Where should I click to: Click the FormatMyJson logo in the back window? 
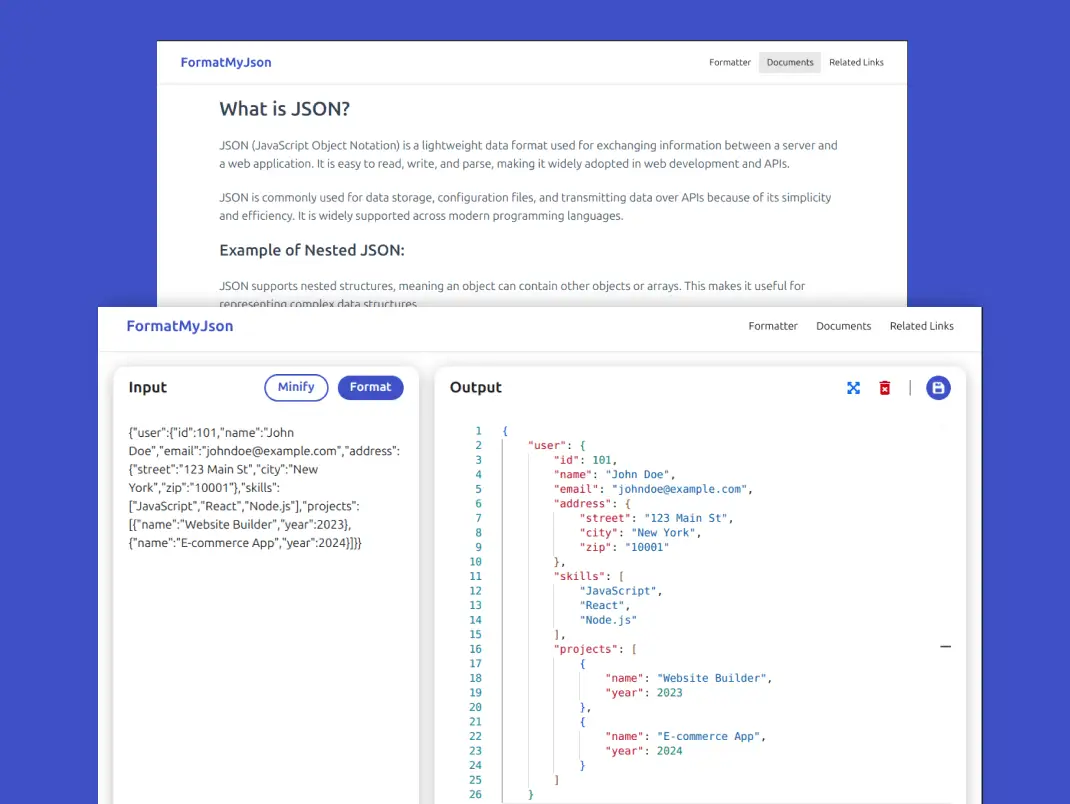pos(226,62)
